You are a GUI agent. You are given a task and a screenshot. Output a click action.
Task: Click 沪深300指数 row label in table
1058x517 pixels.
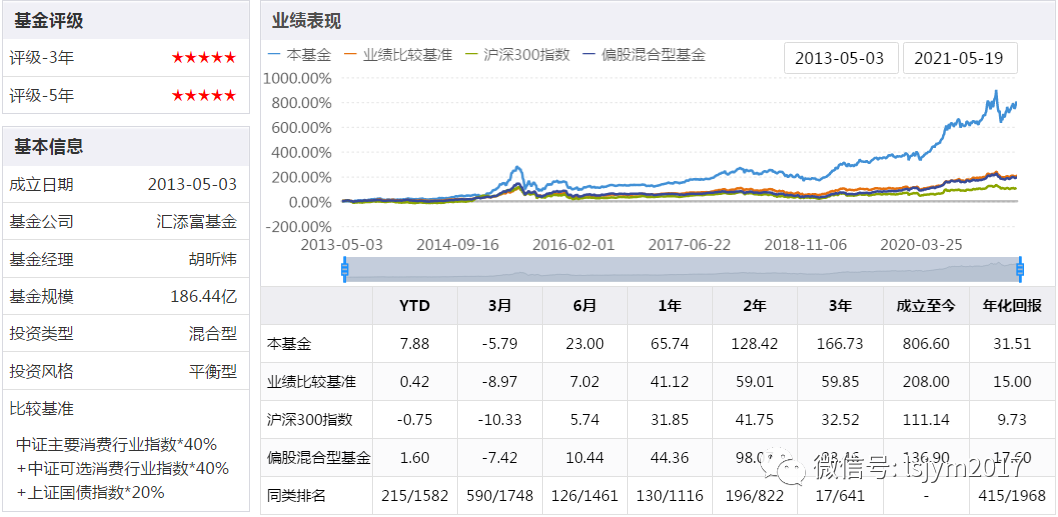coord(310,420)
